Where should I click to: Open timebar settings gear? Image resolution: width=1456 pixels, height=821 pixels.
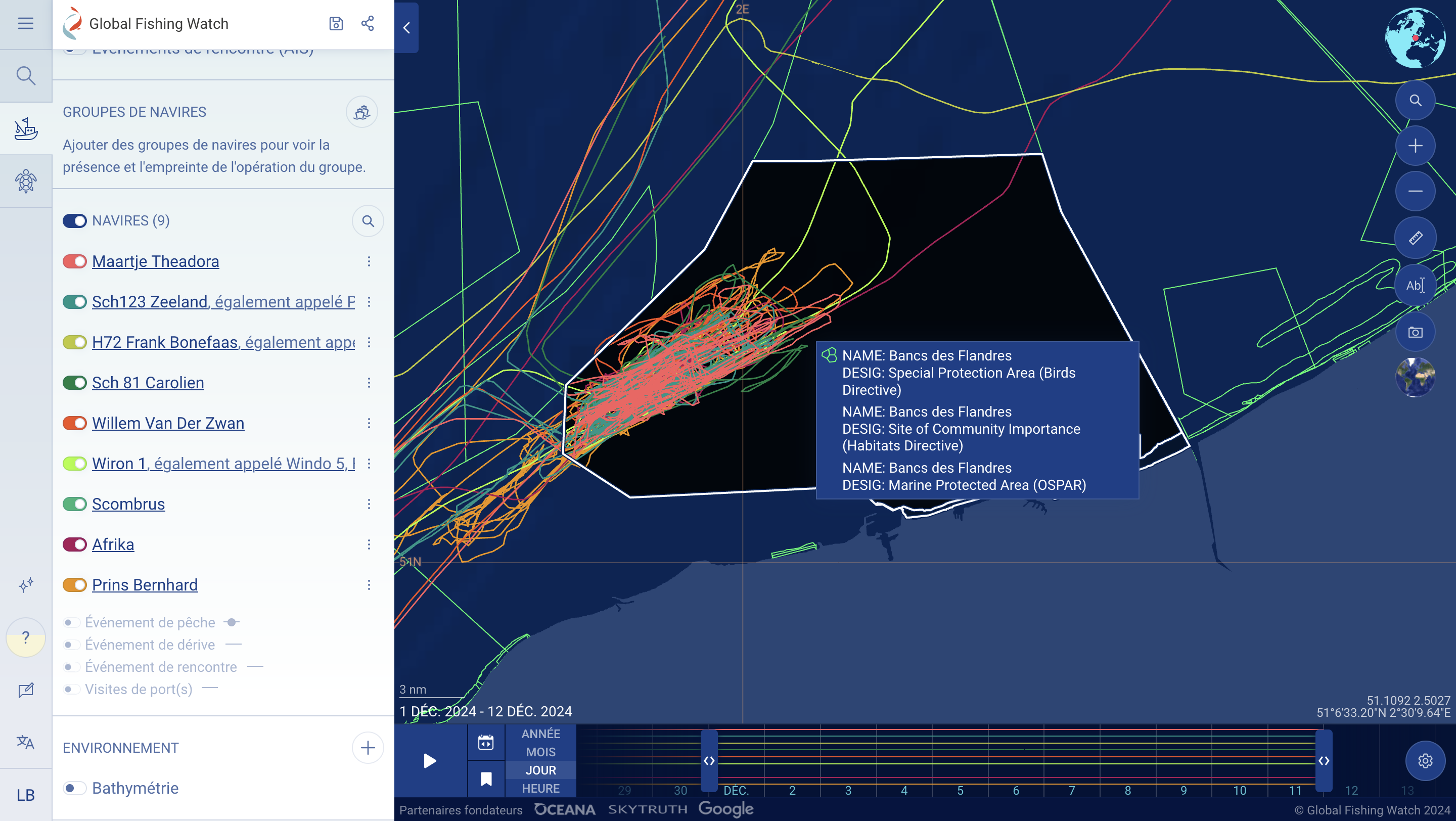(1425, 760)
